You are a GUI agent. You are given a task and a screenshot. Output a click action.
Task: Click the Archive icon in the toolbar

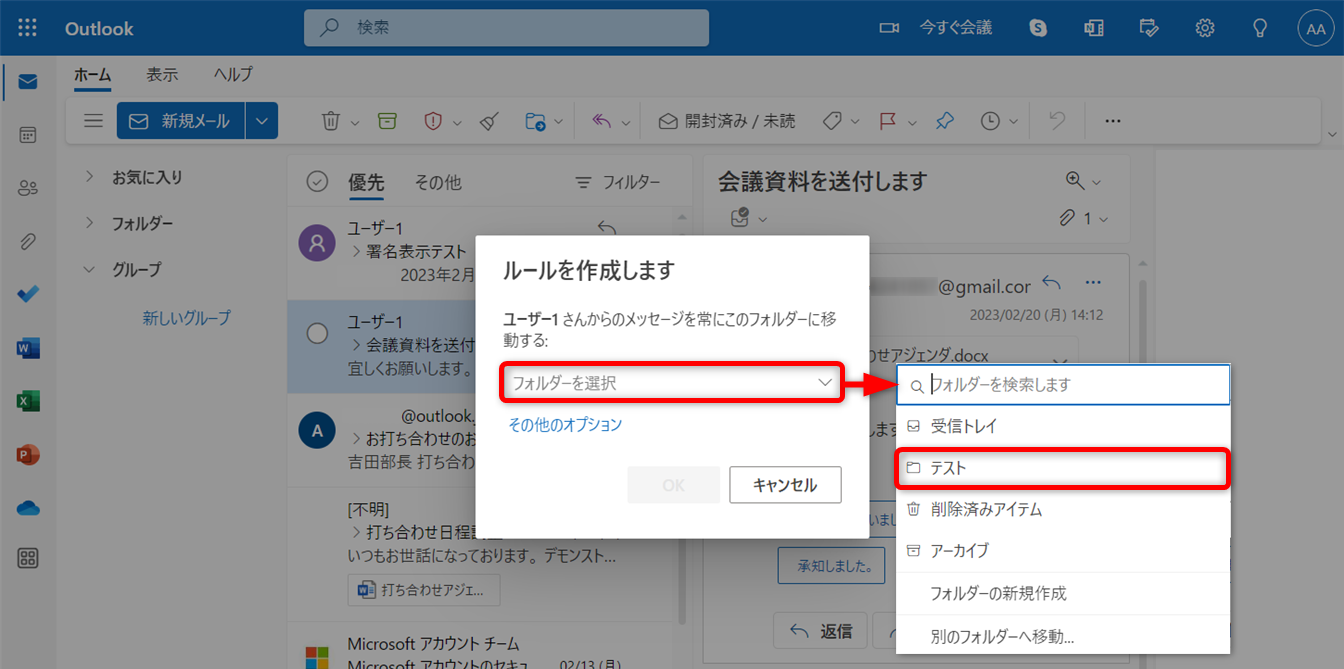click(x=387, y=121)
